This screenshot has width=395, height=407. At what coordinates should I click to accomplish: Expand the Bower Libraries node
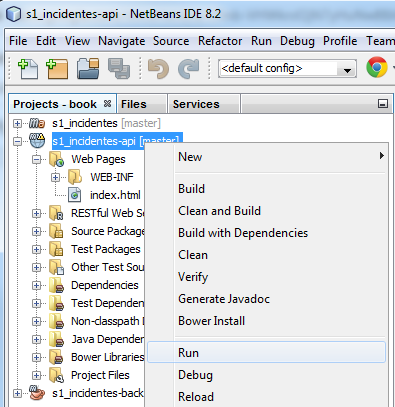(36, 358)
